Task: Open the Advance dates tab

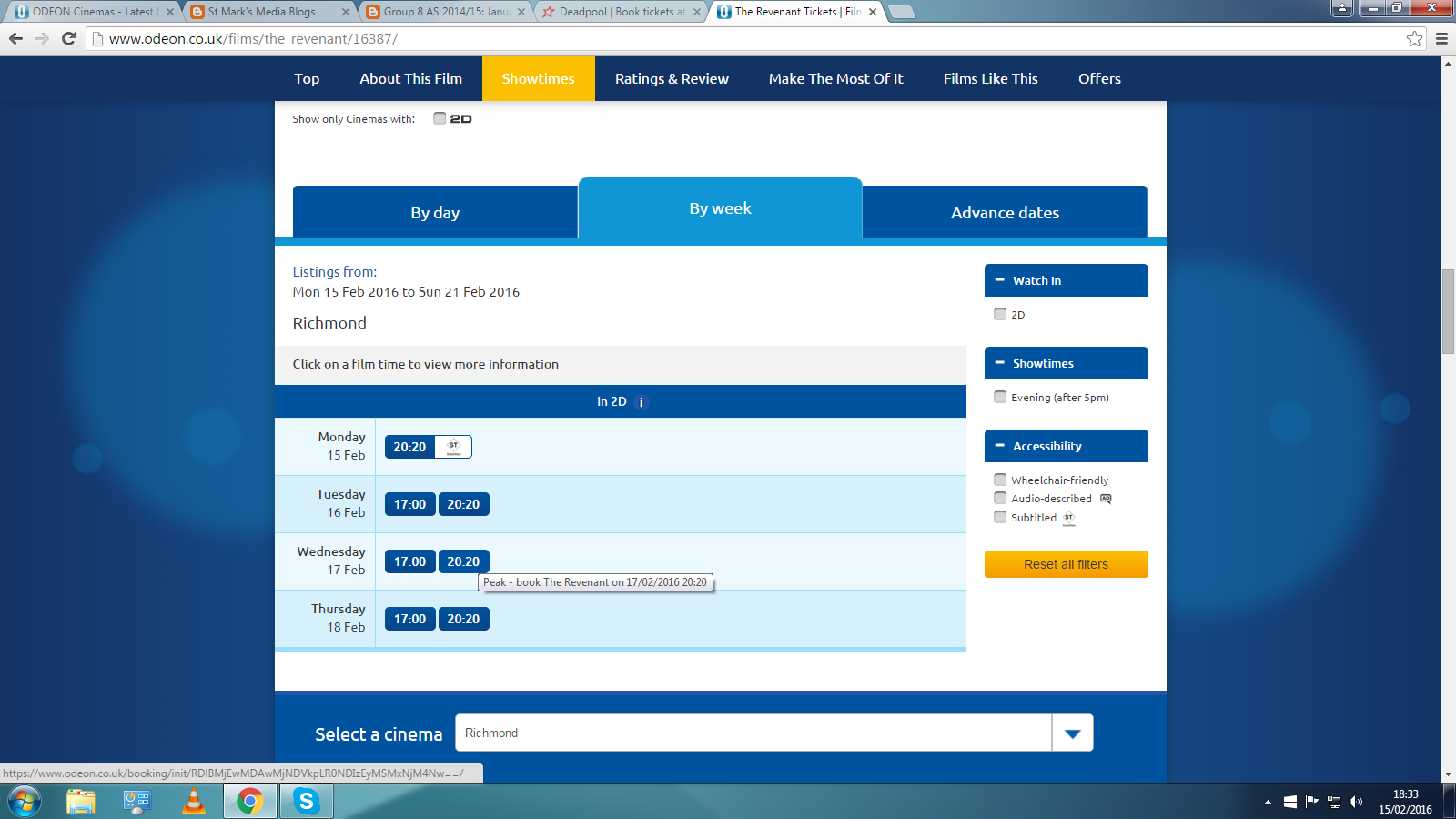Action: pyautogui.click(x=1005, y=213)
